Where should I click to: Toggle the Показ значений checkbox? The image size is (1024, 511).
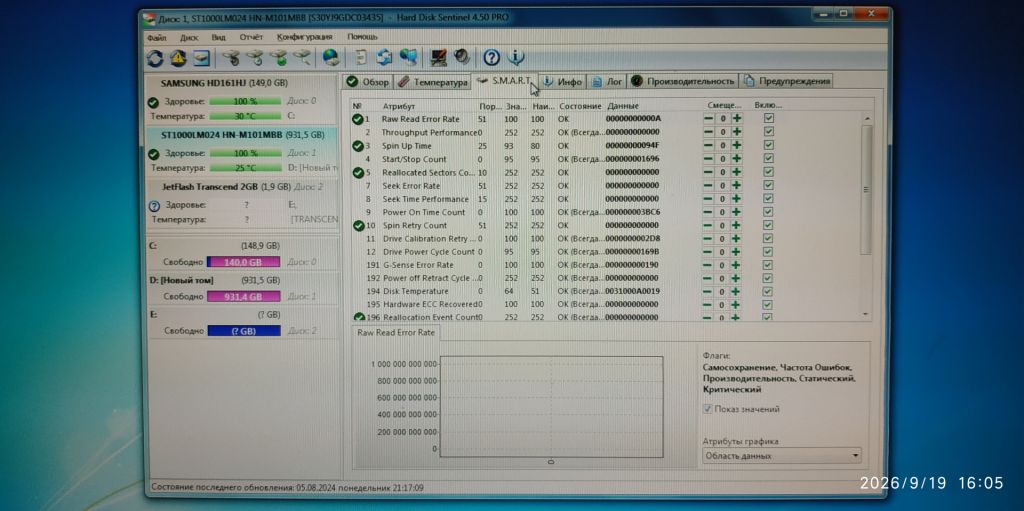[707, 409]
